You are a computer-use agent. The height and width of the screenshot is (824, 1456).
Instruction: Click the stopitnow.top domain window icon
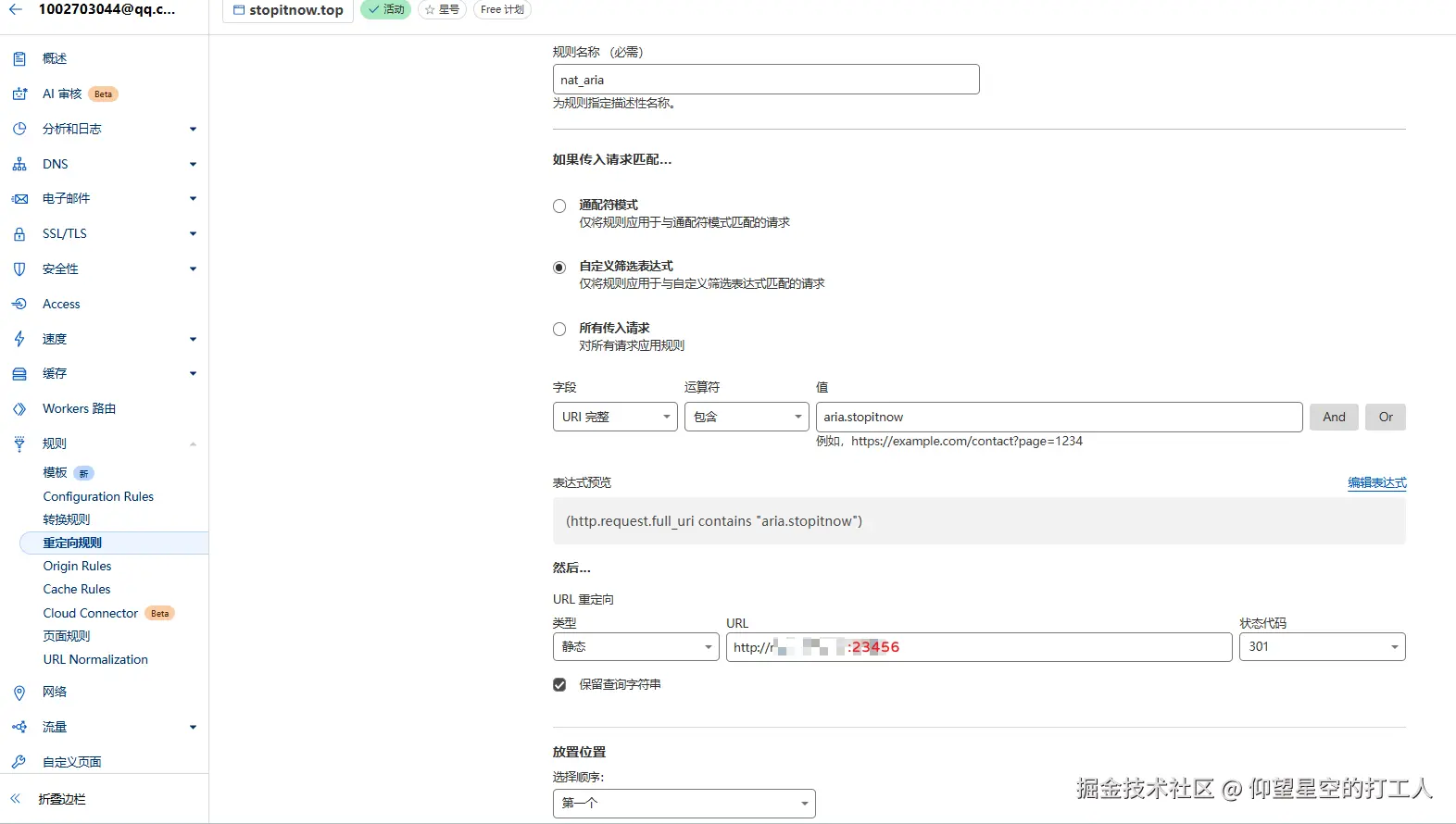pyautogui.click(x=239, y=10)
